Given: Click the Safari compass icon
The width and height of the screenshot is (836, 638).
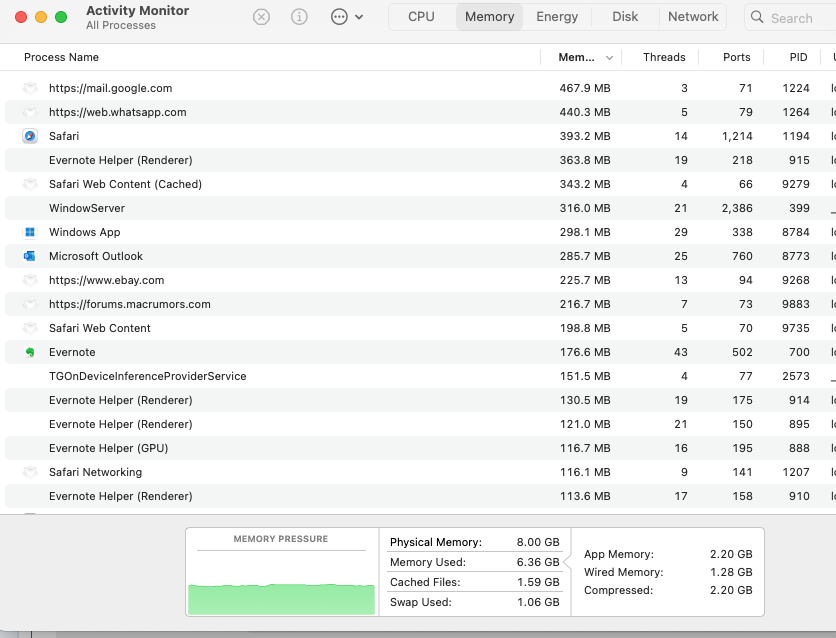Looking at the screenshot, I should coord(30,136).
